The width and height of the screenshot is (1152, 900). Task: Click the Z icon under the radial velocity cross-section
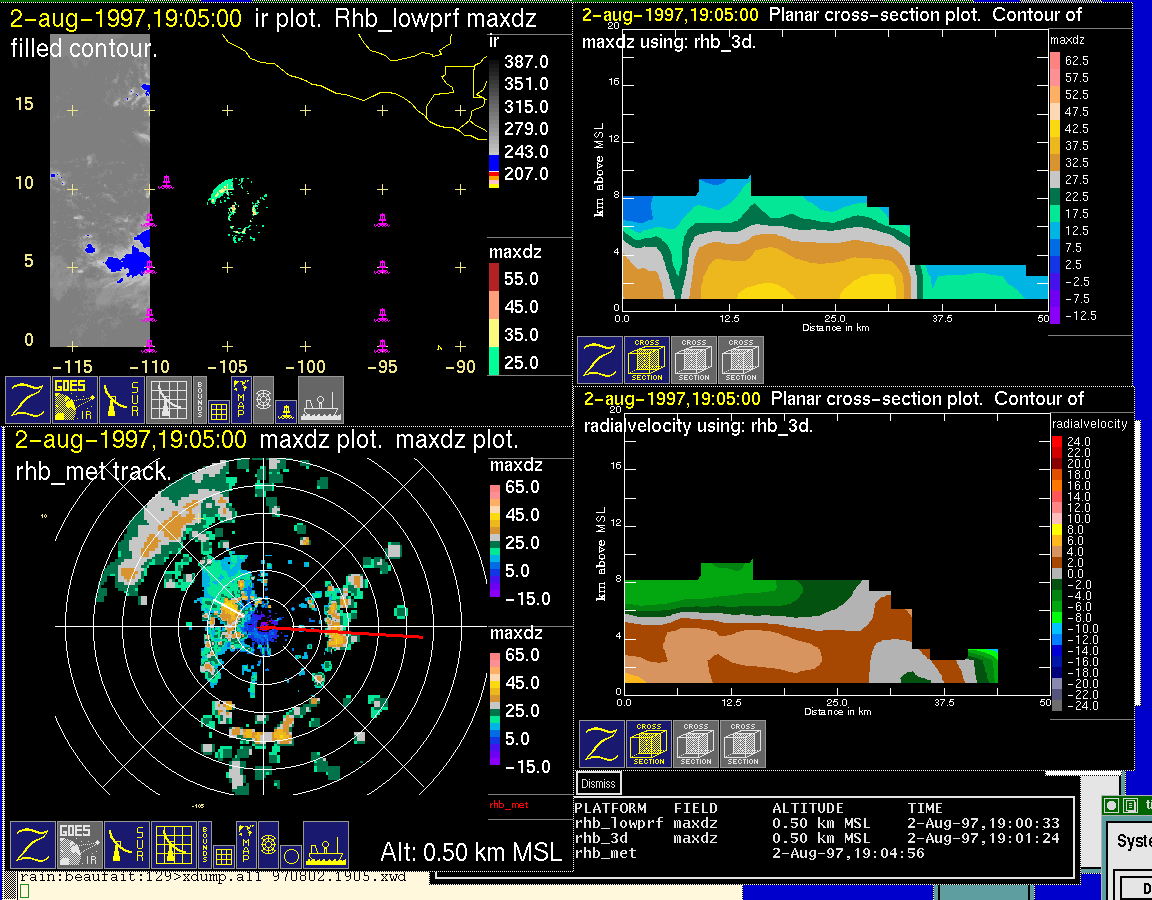(x=601, y=744)
